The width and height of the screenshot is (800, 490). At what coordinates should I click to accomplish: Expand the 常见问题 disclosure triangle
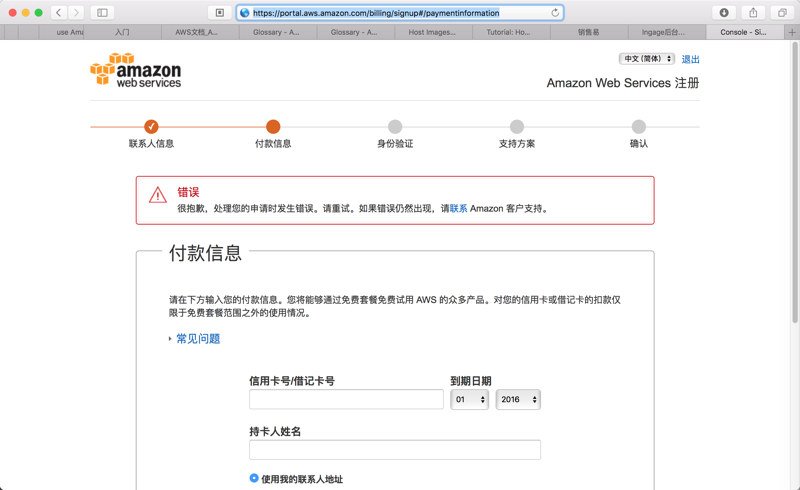pos(170,338)
